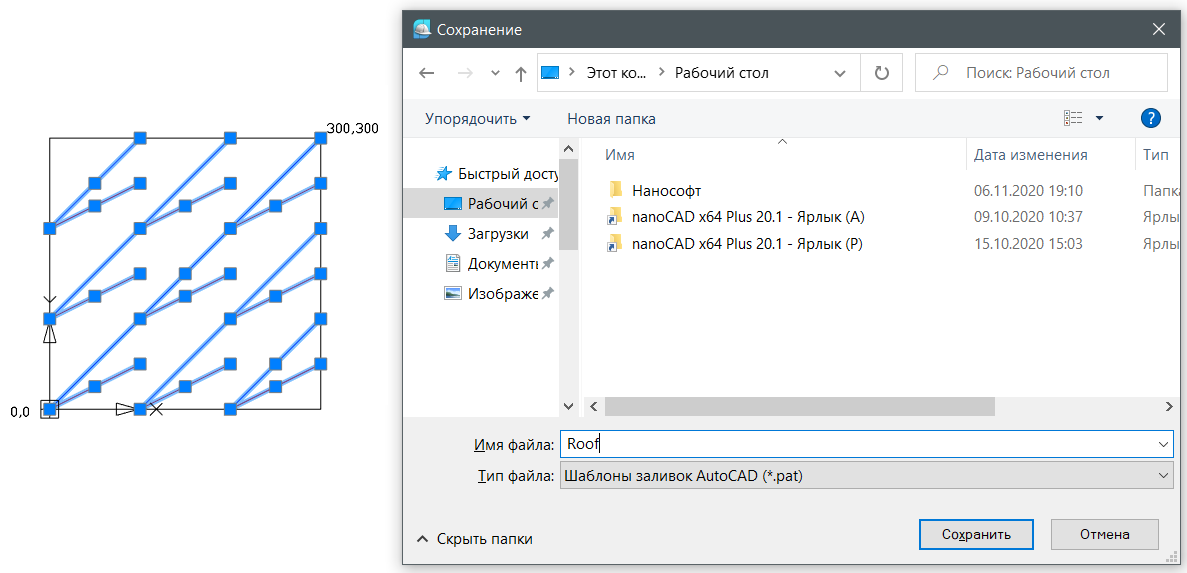Screen dimensions: 1187x573
Task: Collapse folders with Скрыть папки
Action: pyautogui.click(x=474, y=539)
